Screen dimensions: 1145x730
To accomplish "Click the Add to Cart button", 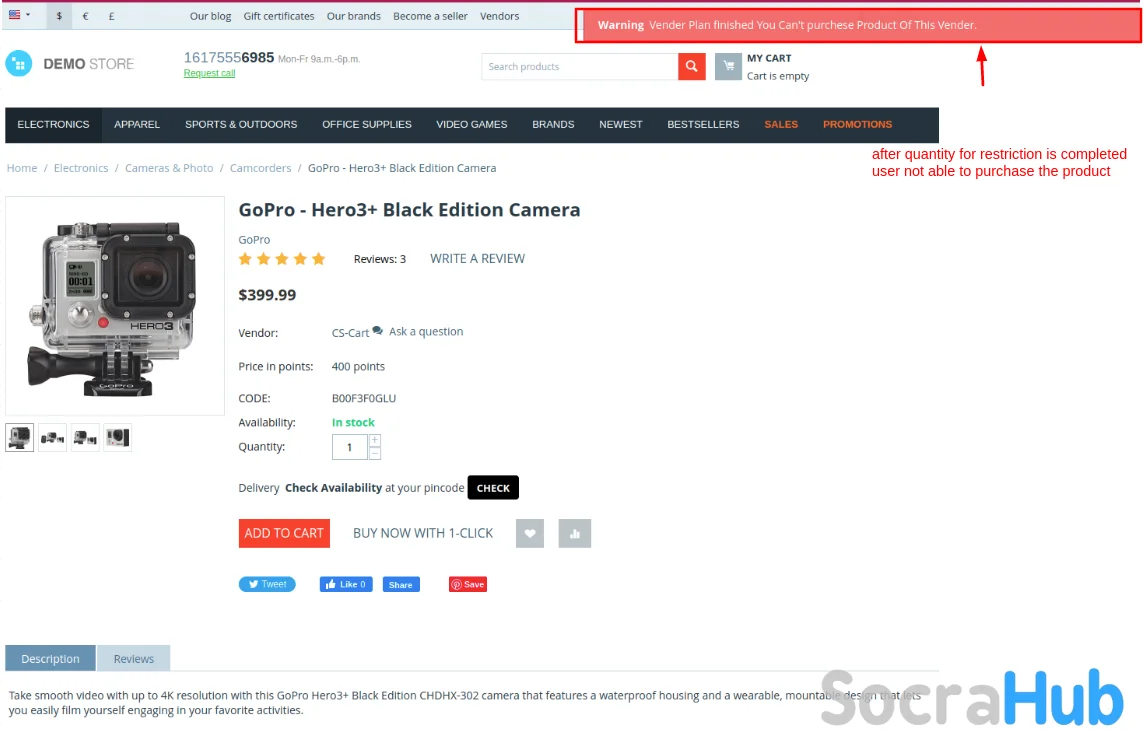I will [x=284, y=533].
